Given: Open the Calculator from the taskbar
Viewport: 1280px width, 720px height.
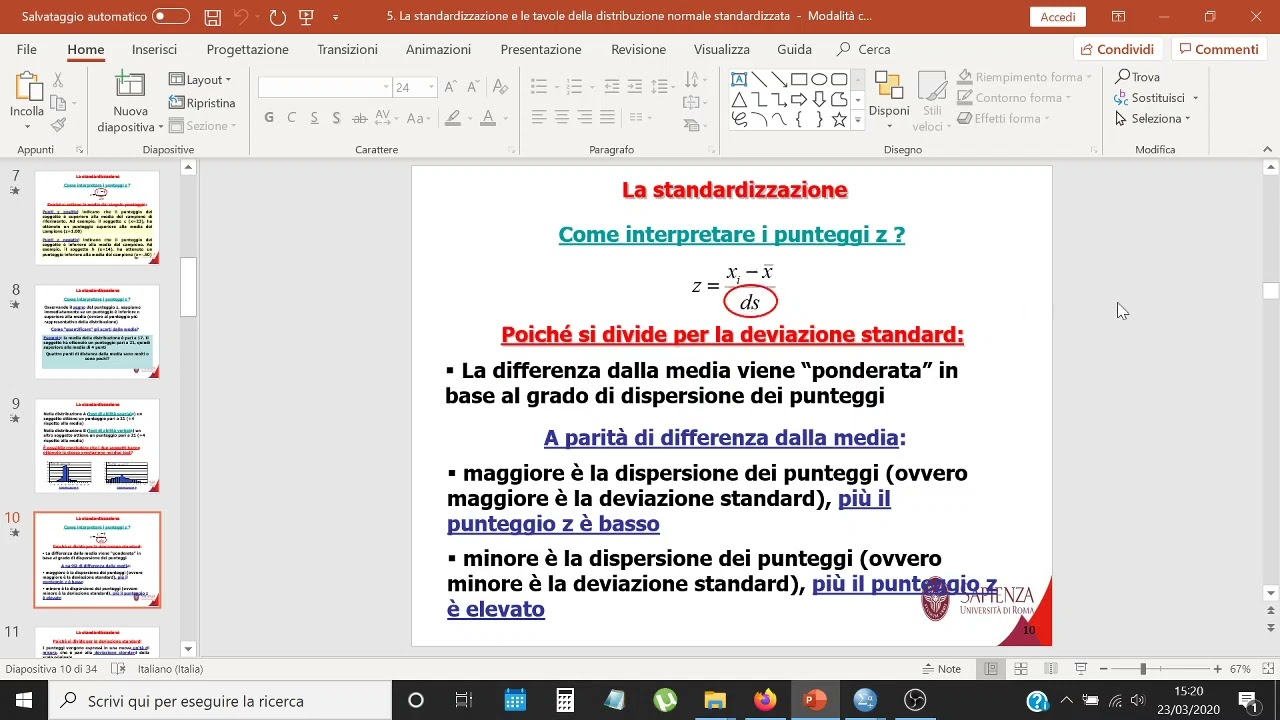Looking at the screenshot, I should (x=565, y=700).
